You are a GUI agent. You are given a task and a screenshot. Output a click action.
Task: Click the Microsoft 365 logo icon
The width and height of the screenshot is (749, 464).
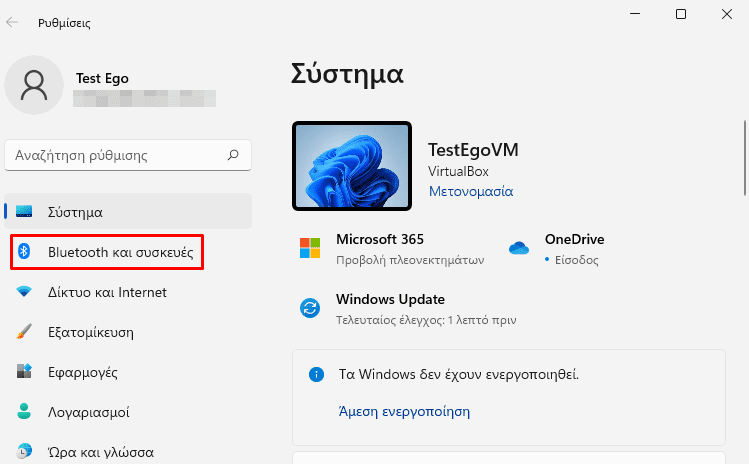[x=310, y=248]
